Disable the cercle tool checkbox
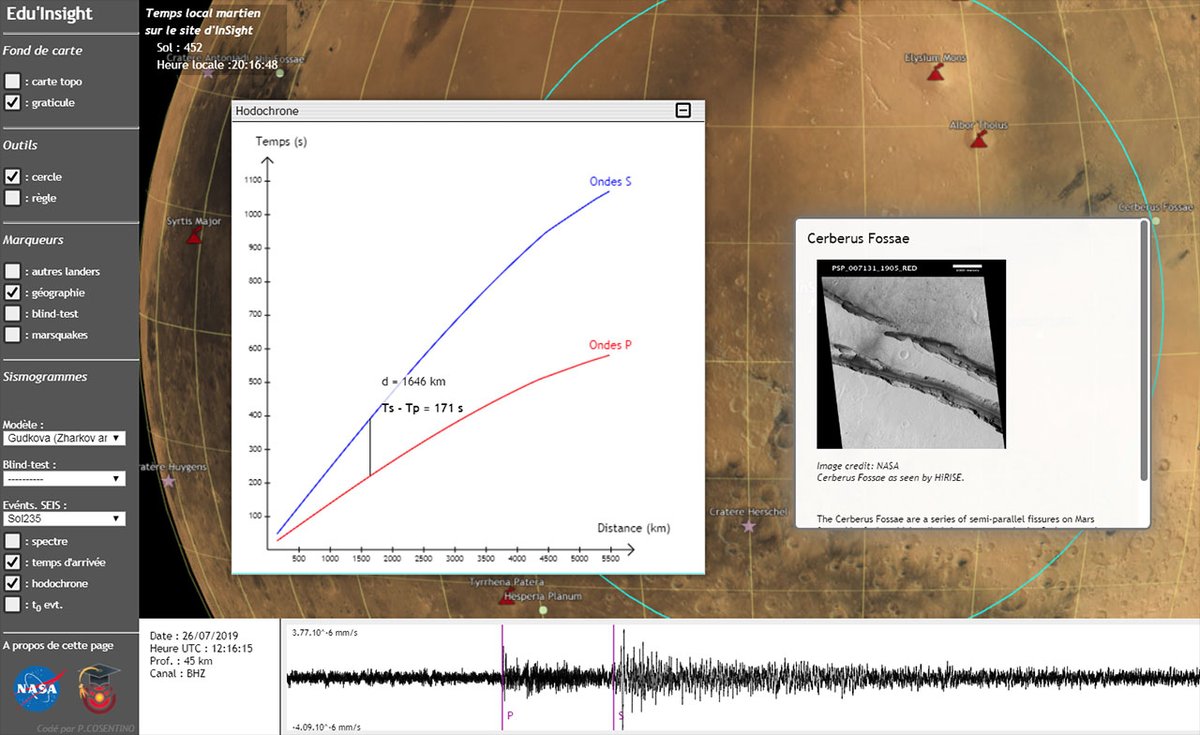This screenshot has width=1200, height=735. coord(12,176)
